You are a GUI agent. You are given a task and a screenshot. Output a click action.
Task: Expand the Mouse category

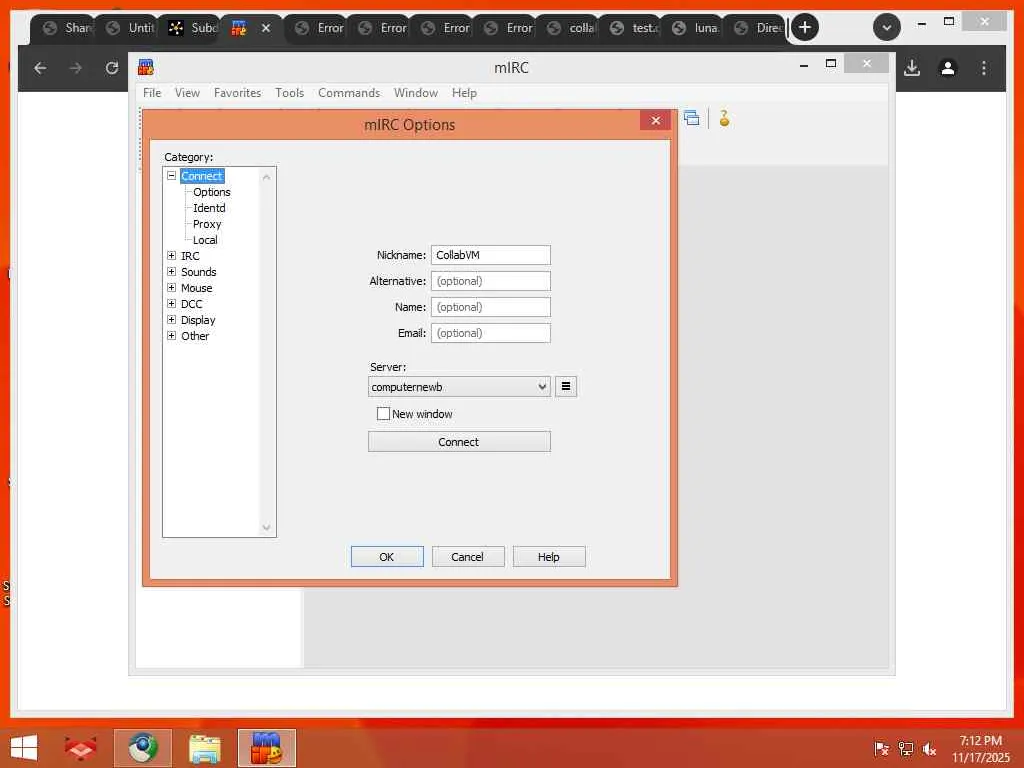(171, 287)
